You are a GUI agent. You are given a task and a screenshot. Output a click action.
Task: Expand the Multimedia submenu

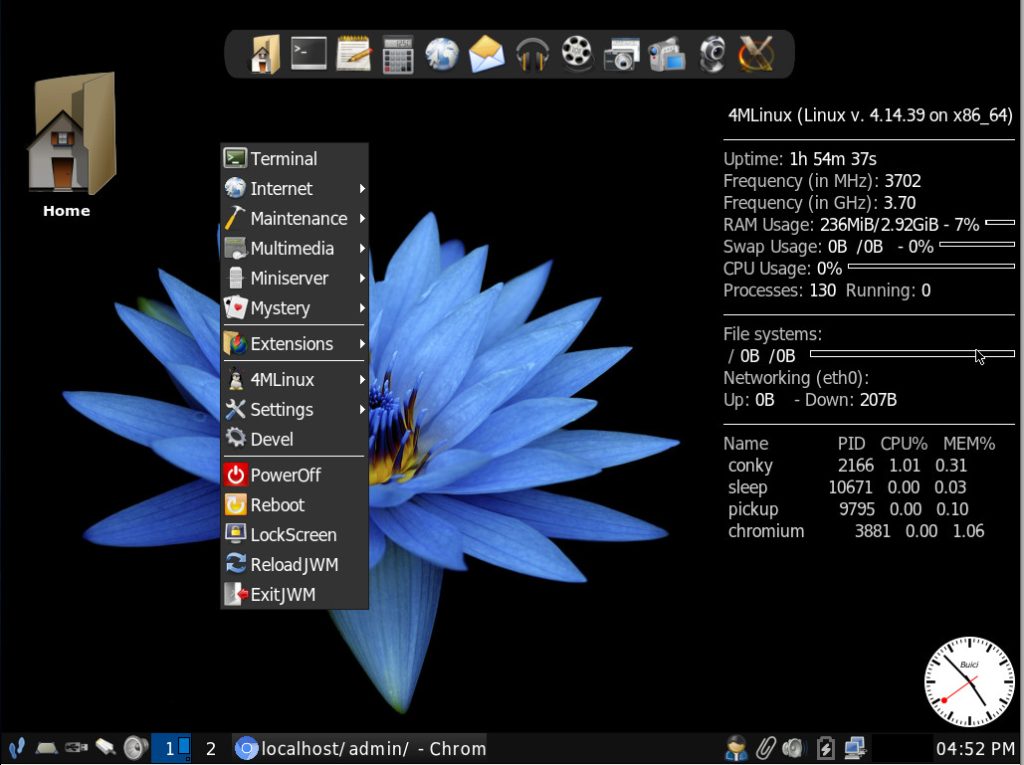tap(294, 249)
